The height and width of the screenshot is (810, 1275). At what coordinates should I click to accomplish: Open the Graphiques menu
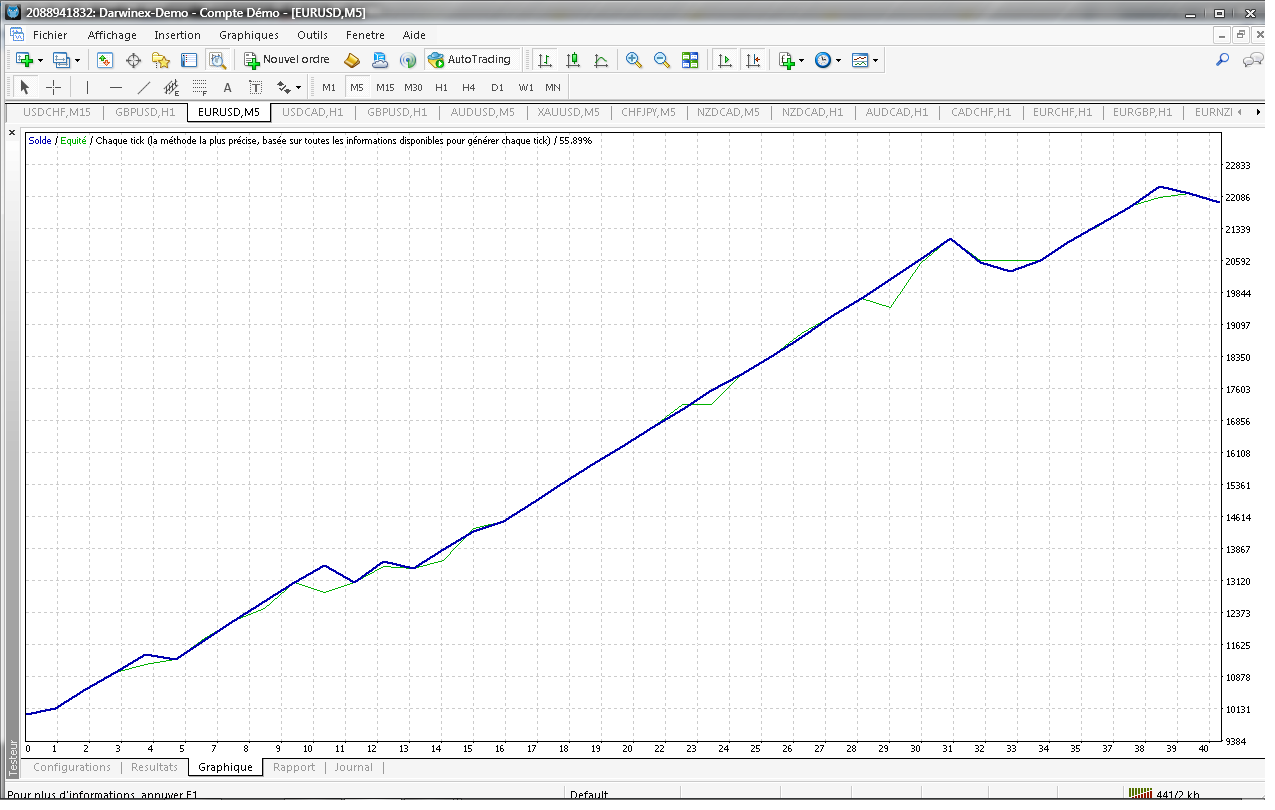tap(249, 35)
